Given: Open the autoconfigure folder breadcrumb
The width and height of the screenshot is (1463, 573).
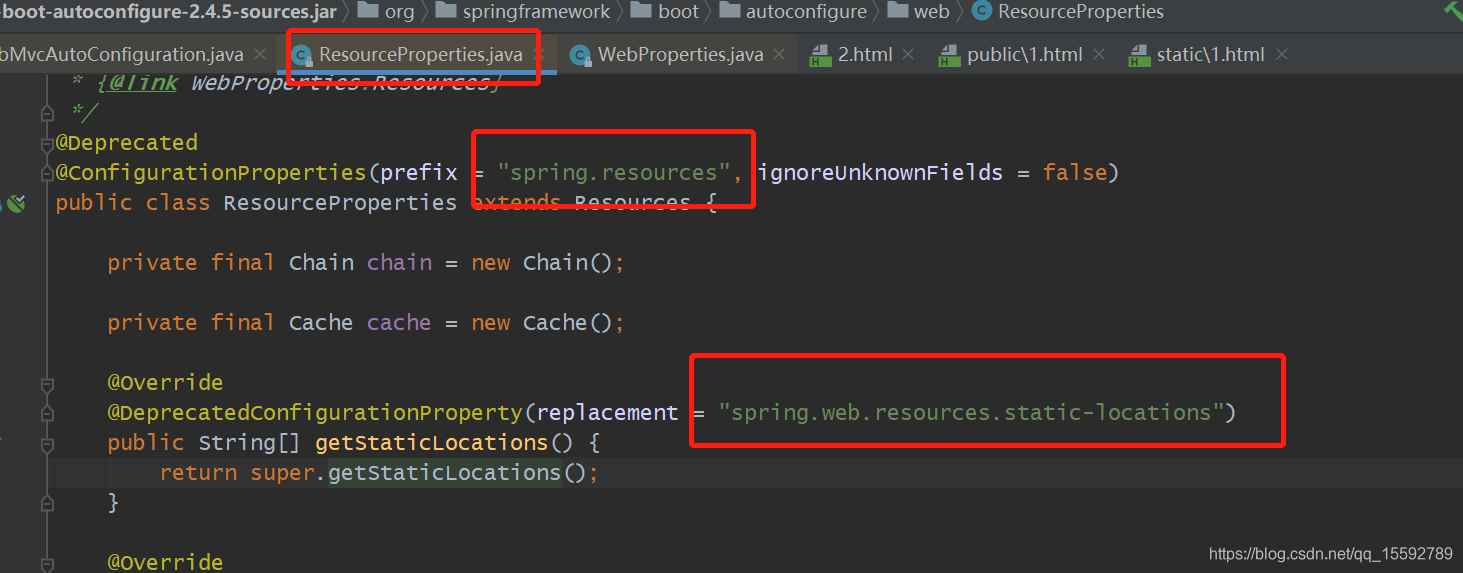Looking at the screenshot, I should pyautogui.click(x=794, y=12).
